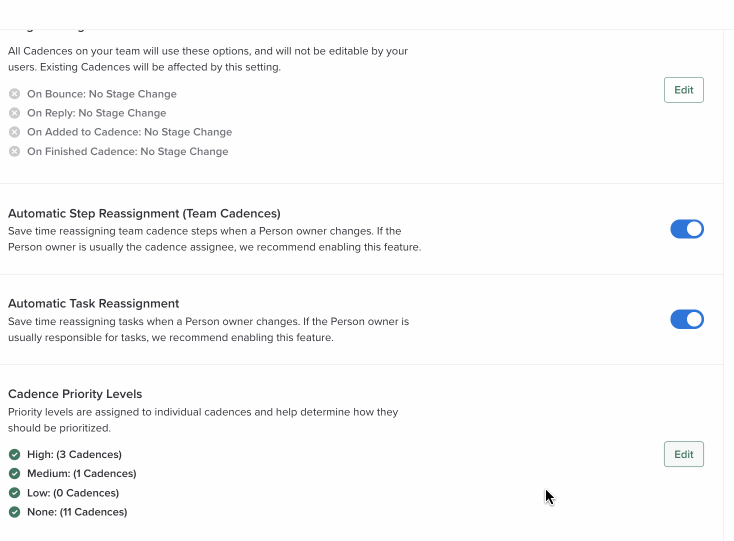Click X icon beside On Finished Cadence

(14, 152)
